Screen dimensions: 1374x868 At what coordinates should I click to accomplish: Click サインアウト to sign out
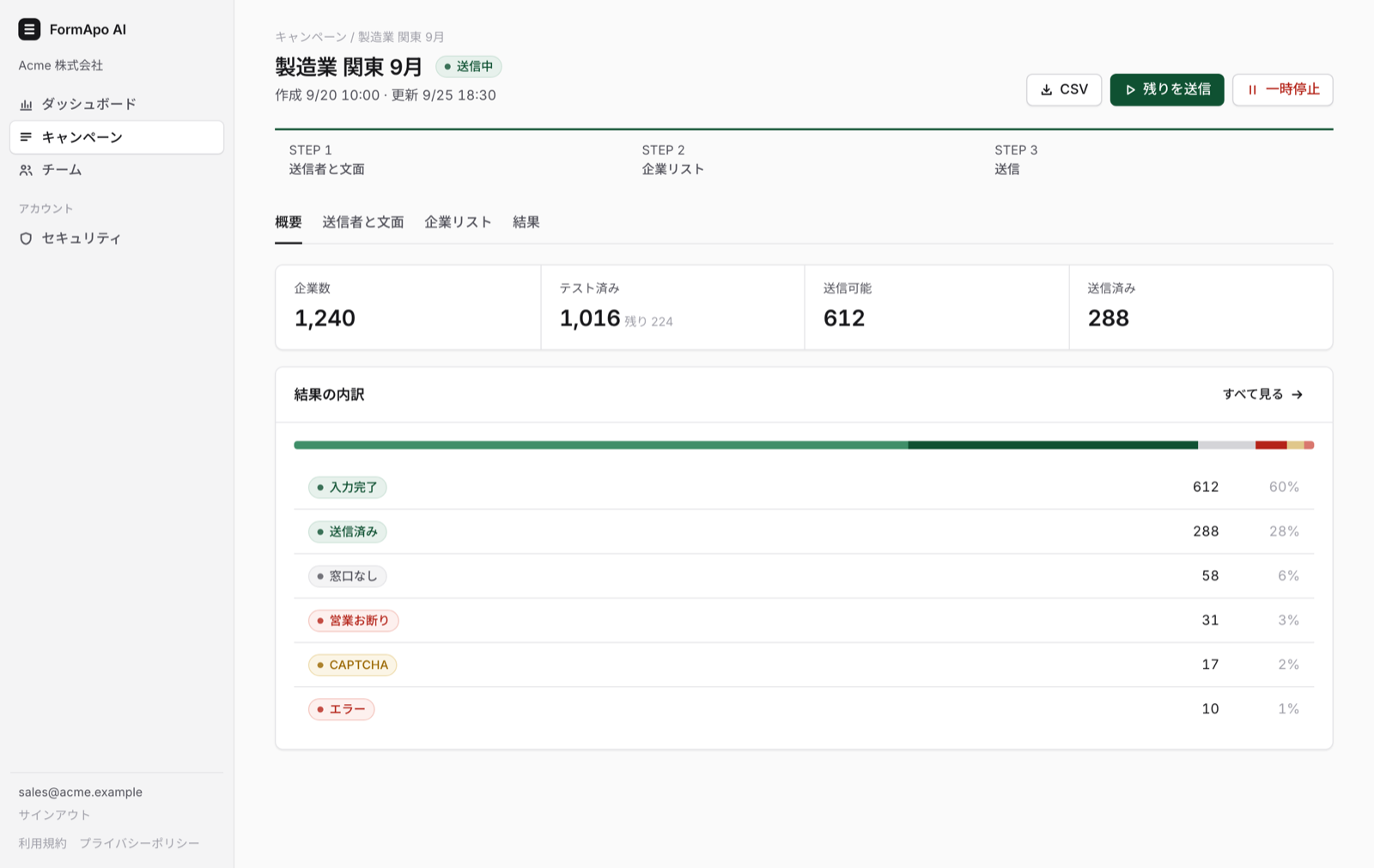(x=54, y=815)
